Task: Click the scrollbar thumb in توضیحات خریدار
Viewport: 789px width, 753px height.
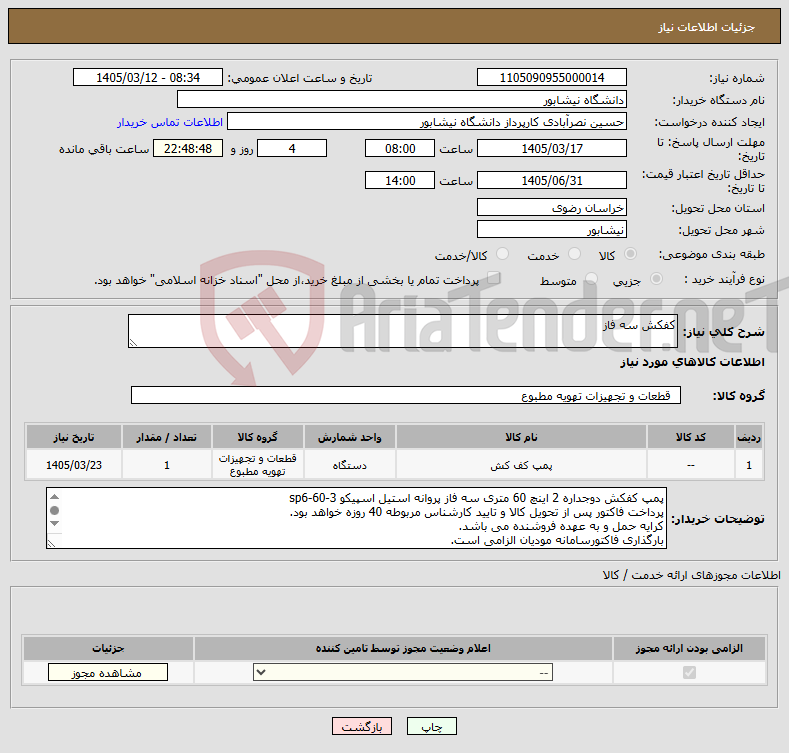Action: click(55, 510)
